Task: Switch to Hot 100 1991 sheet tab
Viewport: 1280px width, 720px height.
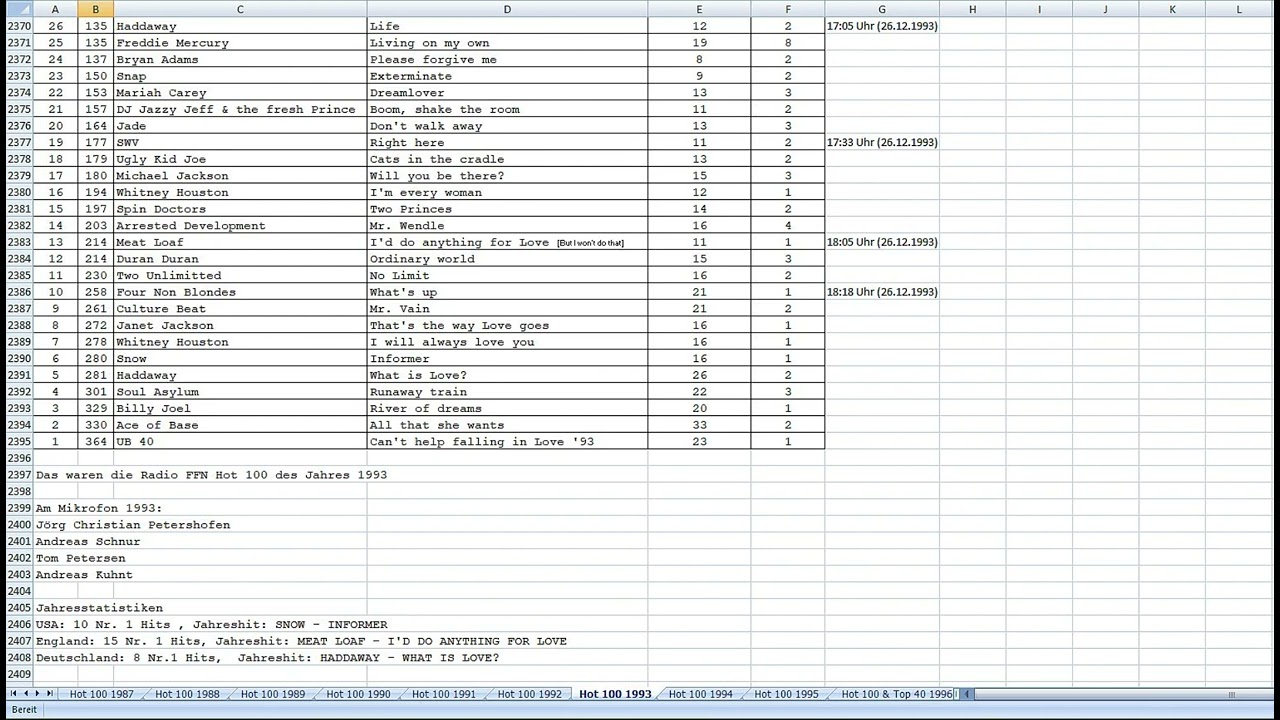Action: pyautogui.click(x=444, y=694)
